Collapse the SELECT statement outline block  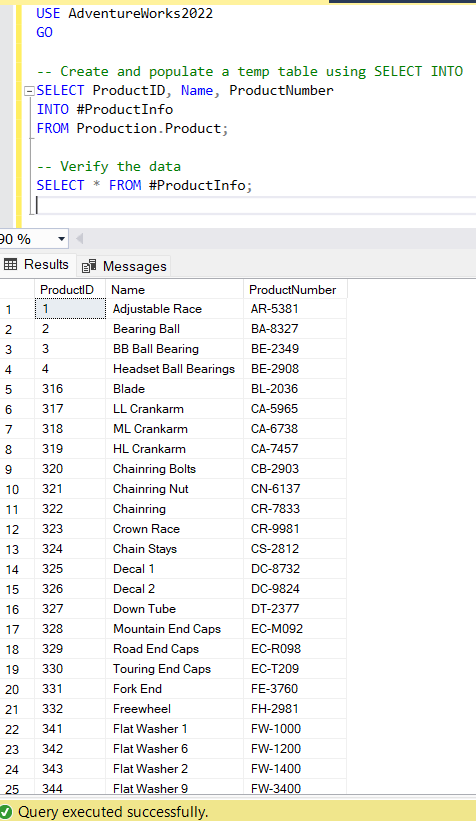point(29,91)
